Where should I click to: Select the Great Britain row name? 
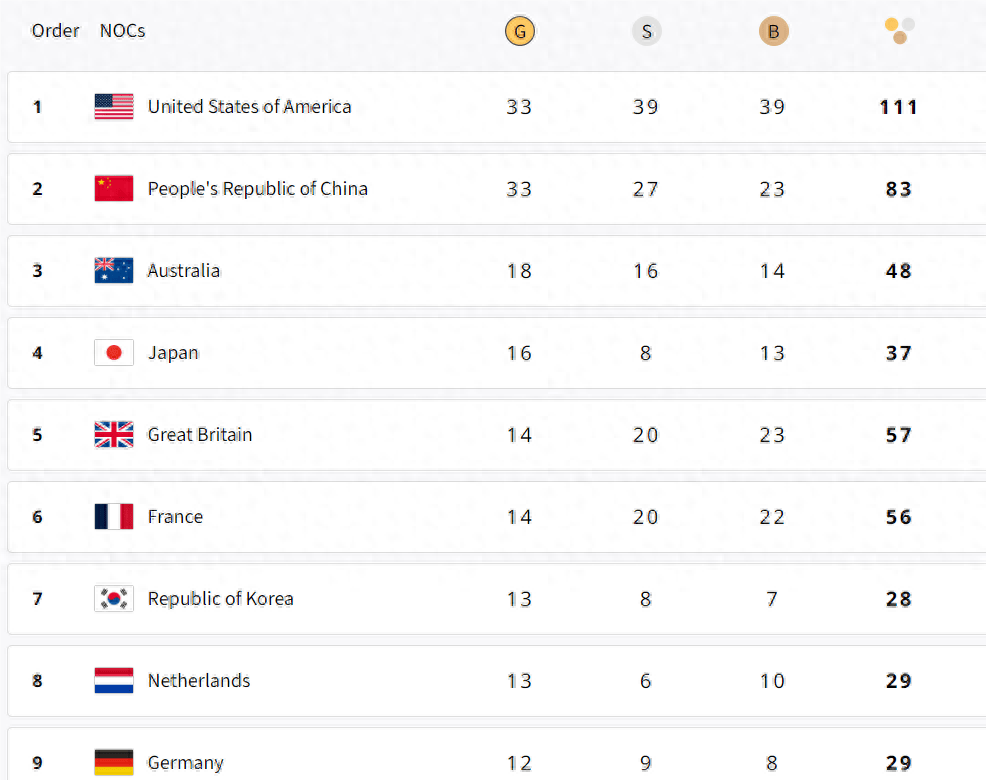click(x=199, y=435)
